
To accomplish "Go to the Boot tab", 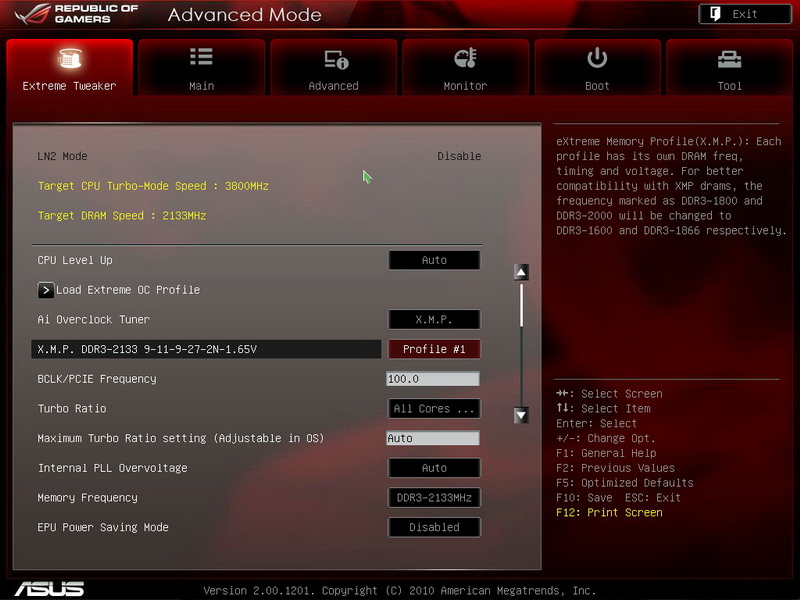I will (597, 67).
